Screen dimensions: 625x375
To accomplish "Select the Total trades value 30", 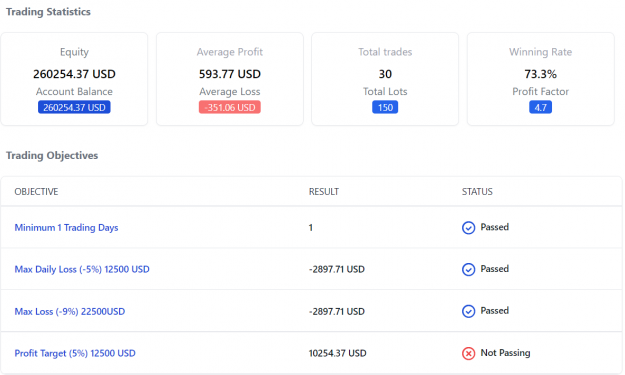I will pos(385,74).
